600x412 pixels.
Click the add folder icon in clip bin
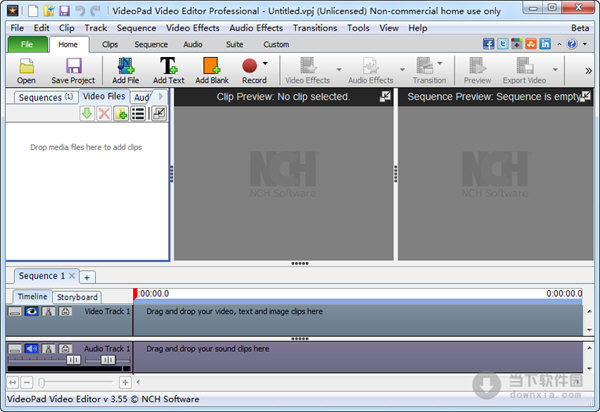[x=121, y=114]
